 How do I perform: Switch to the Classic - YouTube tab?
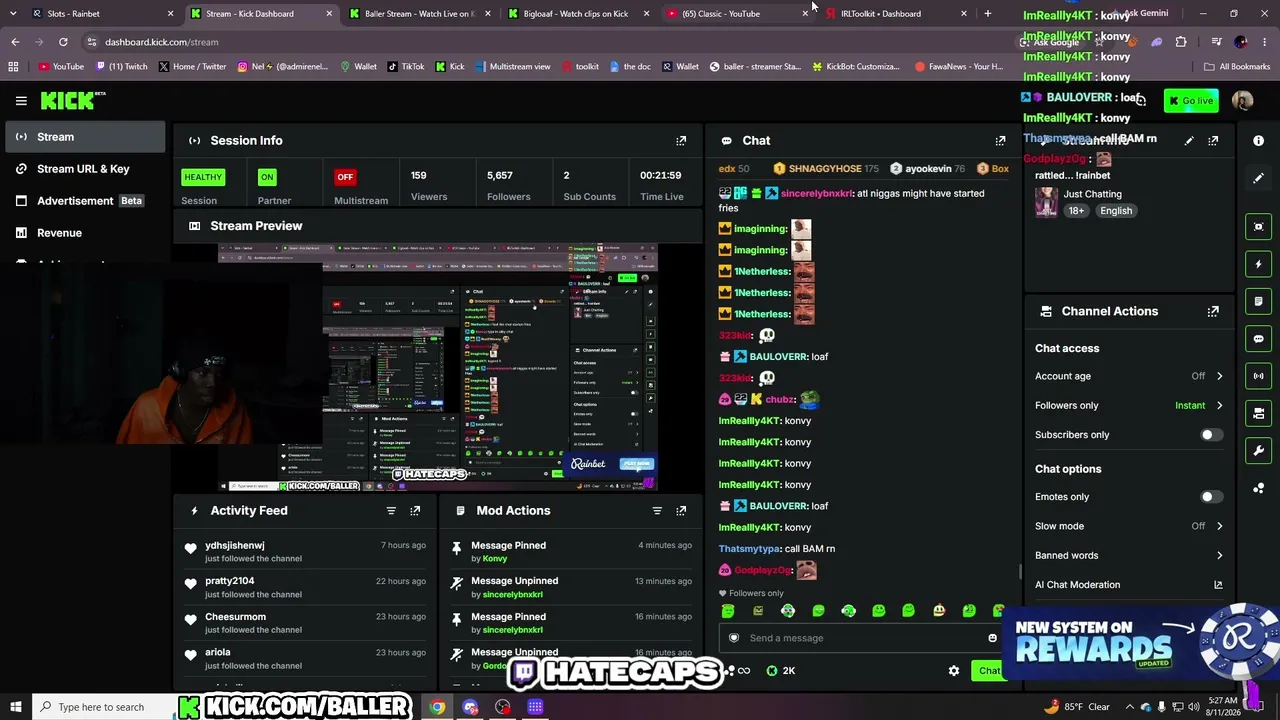(x=738, y=14)
